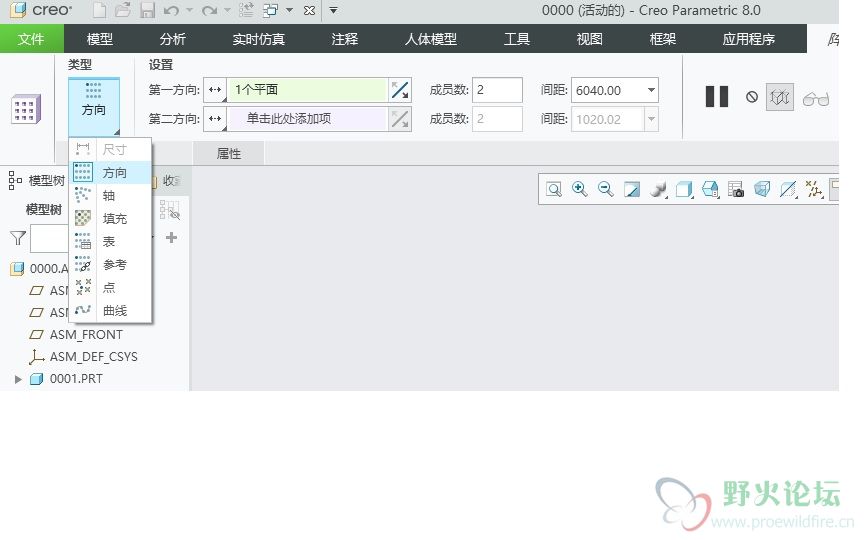Switch to the 应用程序 ribbon tab
The width and height of the screenshot is (864, 540).
click(748, 39)
